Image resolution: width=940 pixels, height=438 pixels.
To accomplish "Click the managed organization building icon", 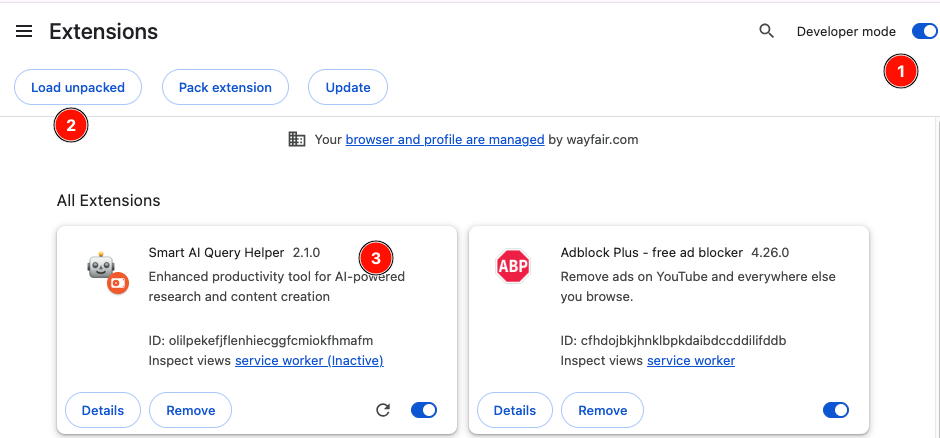I will pyautogui.click(x=297, y=139).
